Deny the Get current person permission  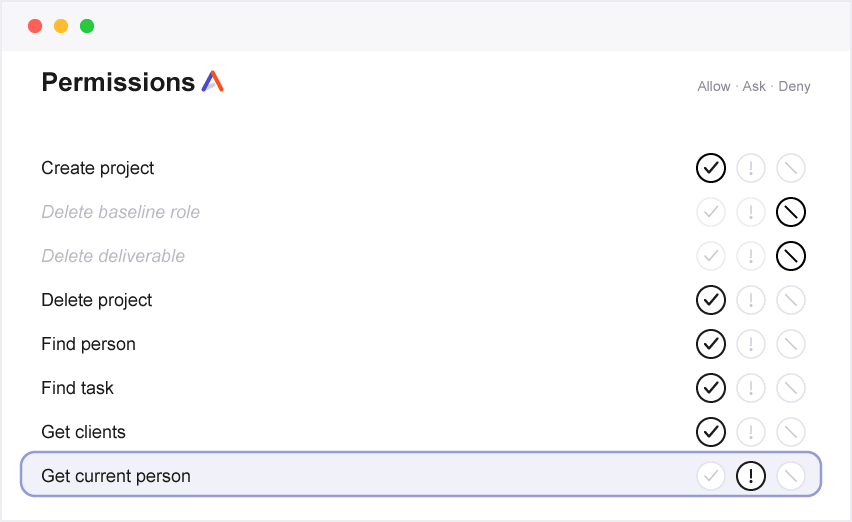[791, 476]
